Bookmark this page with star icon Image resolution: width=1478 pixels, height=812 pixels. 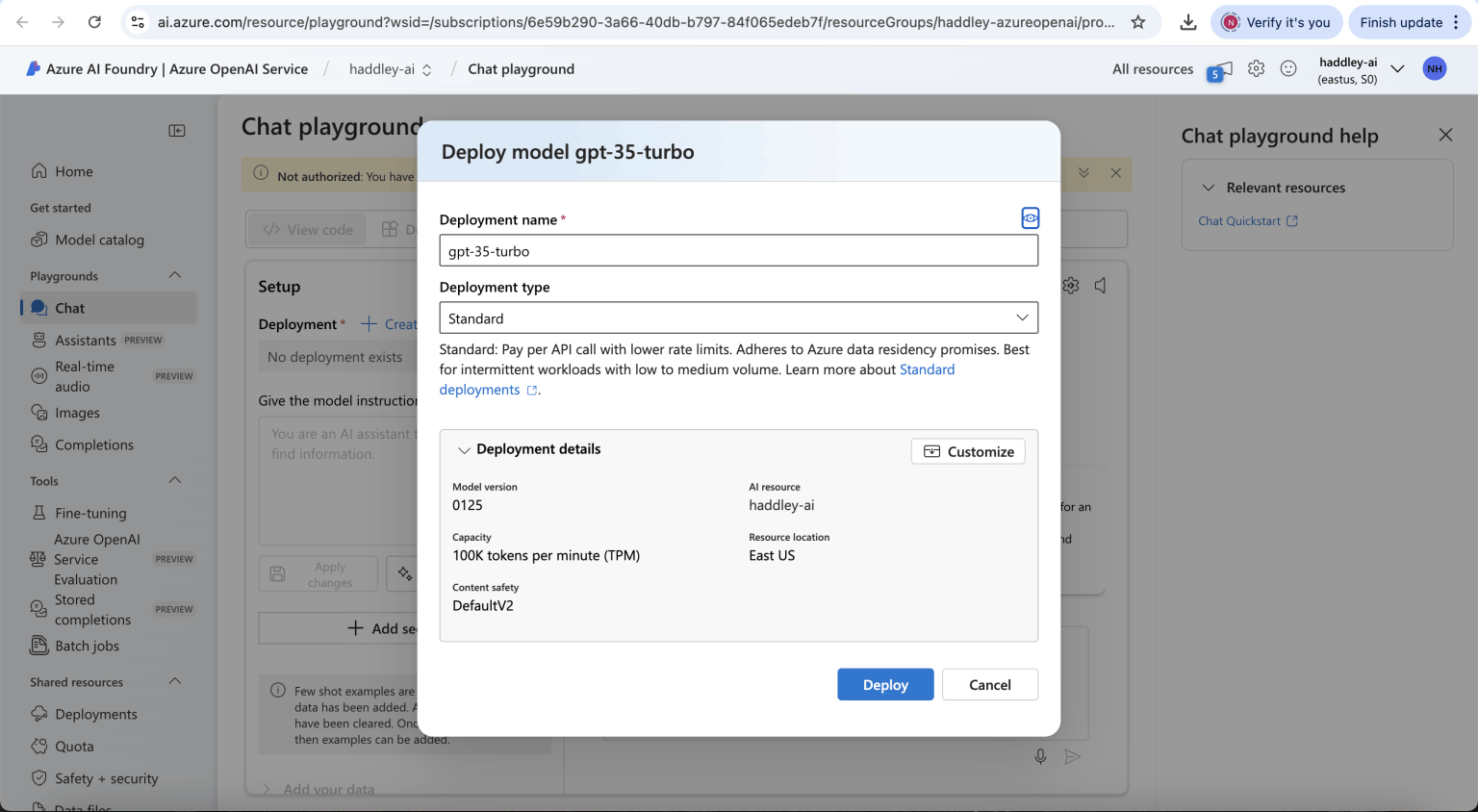point(1138,22)
